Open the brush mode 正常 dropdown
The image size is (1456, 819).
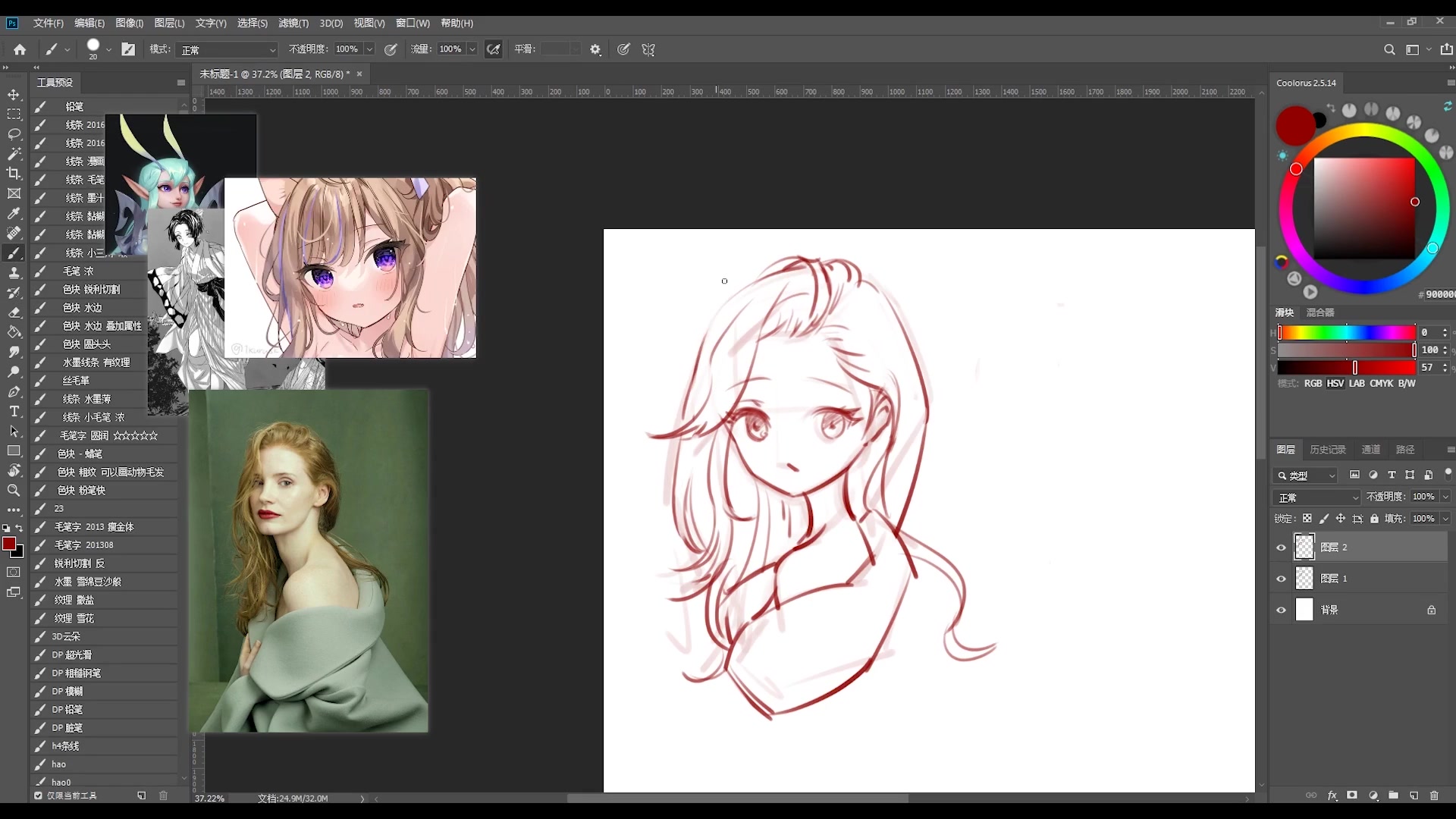228,50
